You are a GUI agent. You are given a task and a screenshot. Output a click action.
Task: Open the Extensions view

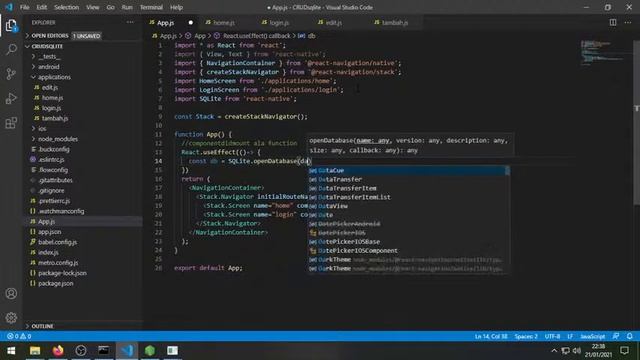click(11, 123)
